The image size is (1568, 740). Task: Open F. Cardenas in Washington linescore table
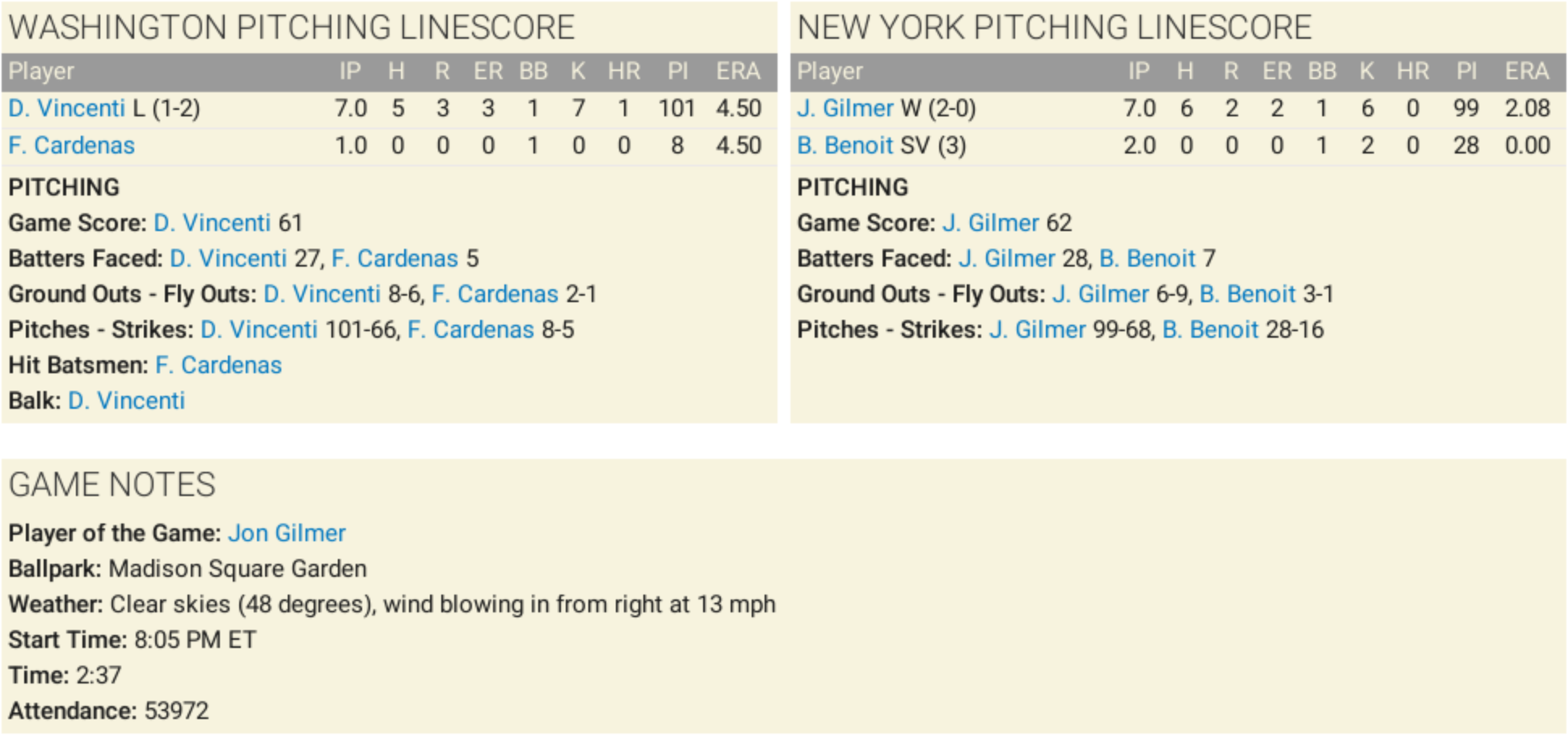[71, 145]
